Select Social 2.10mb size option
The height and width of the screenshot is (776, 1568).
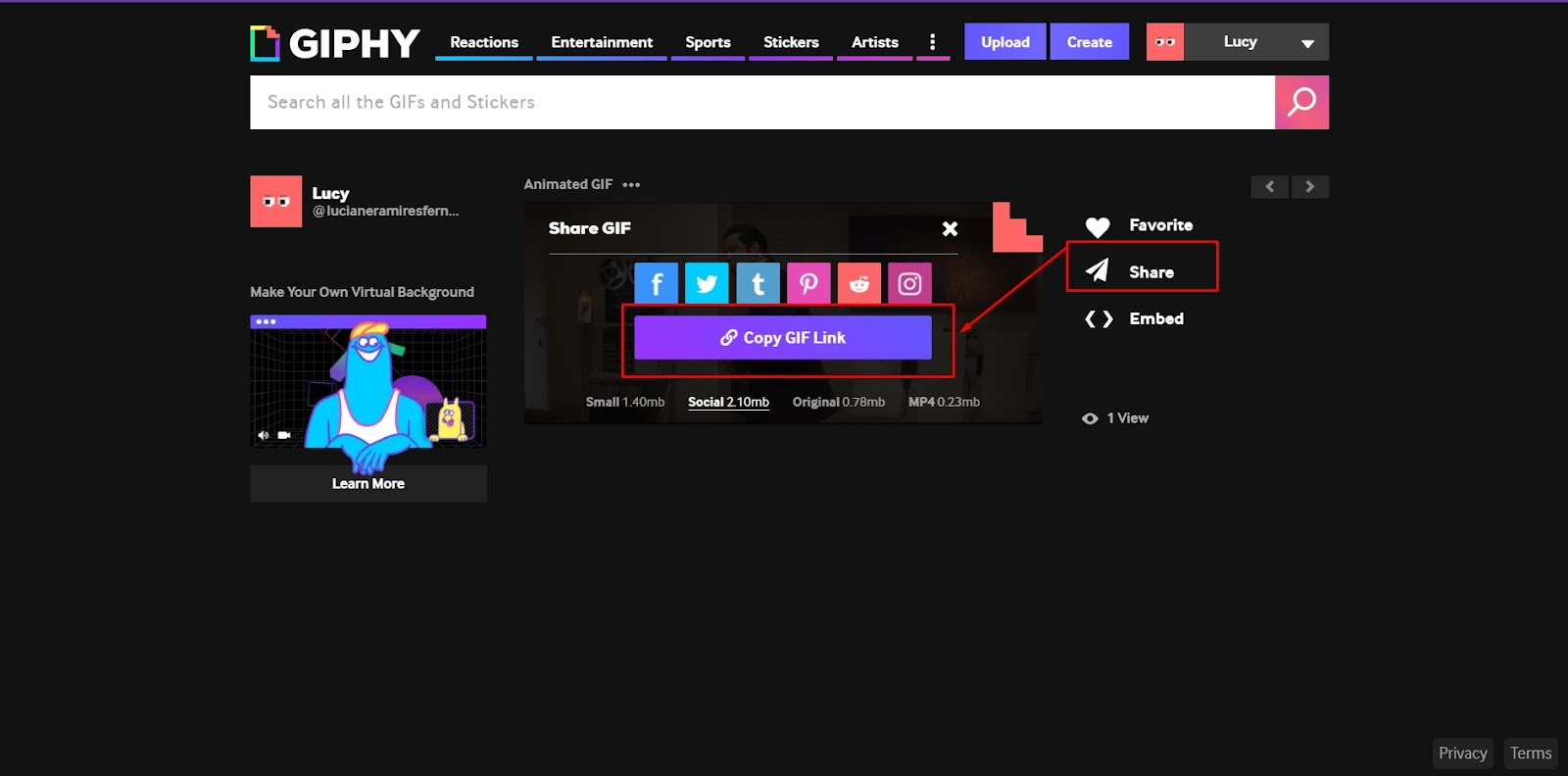click(x=728, y=402)
